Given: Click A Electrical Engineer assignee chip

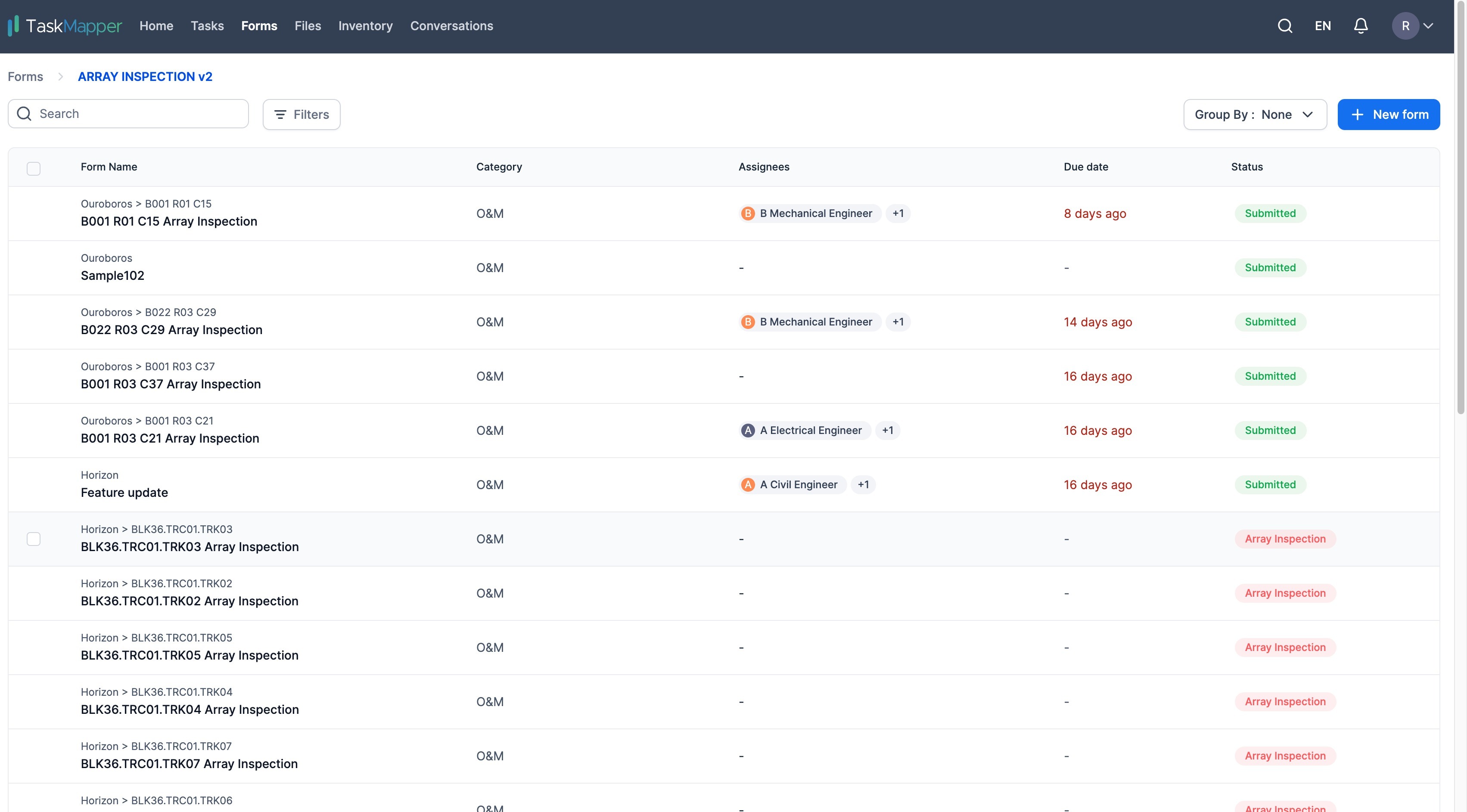Looking at the screenshot, I should (x=805, y=431).
